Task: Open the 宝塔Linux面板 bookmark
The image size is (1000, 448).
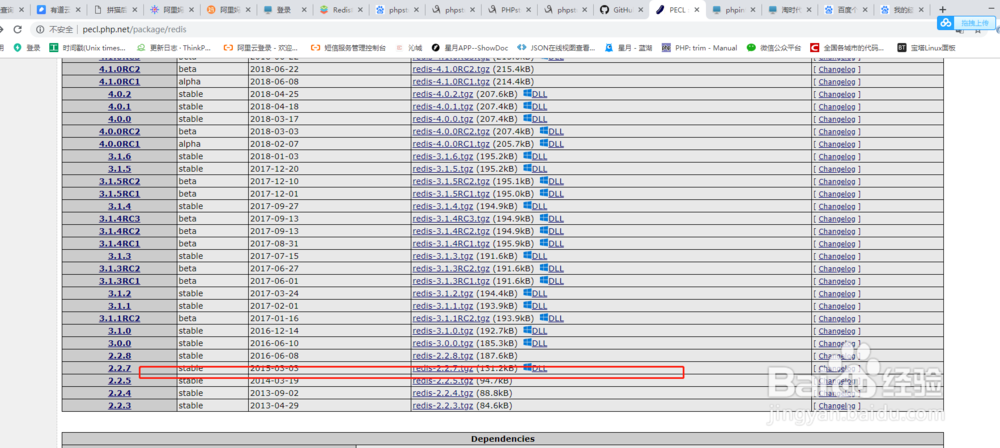Action: pos(926,47)
